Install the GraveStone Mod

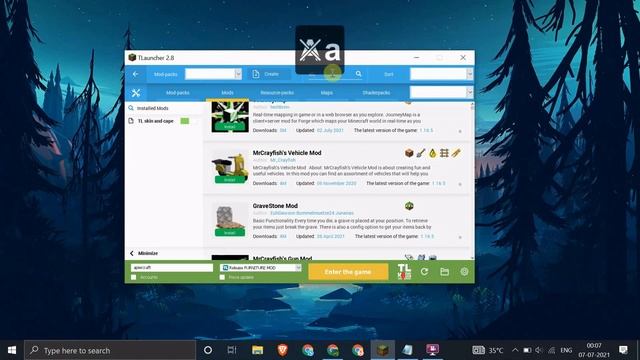pyautogui.click(x=230, y=233)
